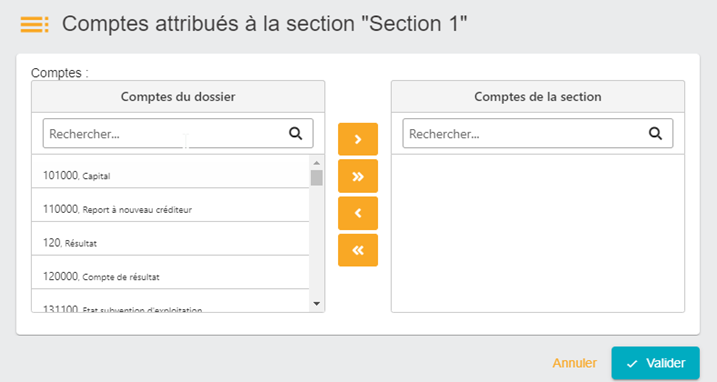Click scrollbar up arrow in account list
Viewport: 717px width, 382px height.
pos(316,163)
